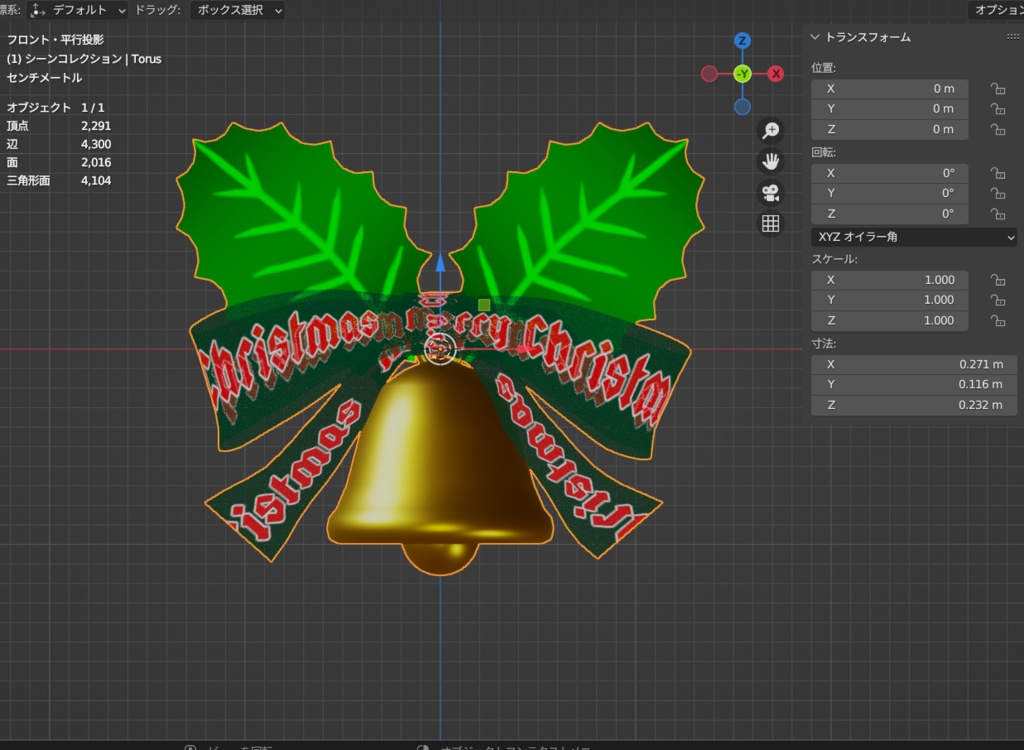Toggle lock for スケール X
Screen dimensions: 1024x750
click(997, 280)
